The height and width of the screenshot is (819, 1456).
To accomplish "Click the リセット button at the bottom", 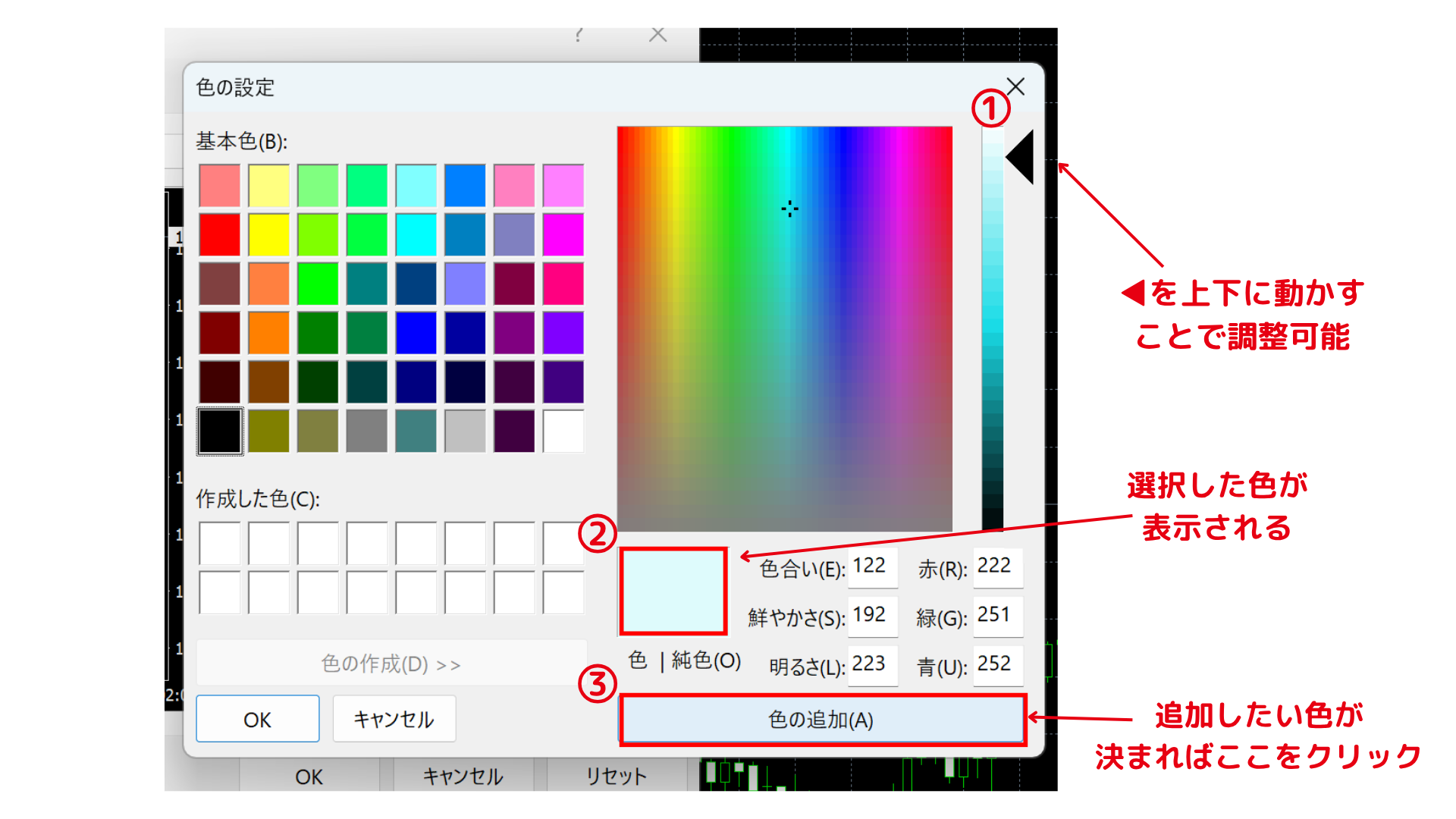I will point(616,775).
